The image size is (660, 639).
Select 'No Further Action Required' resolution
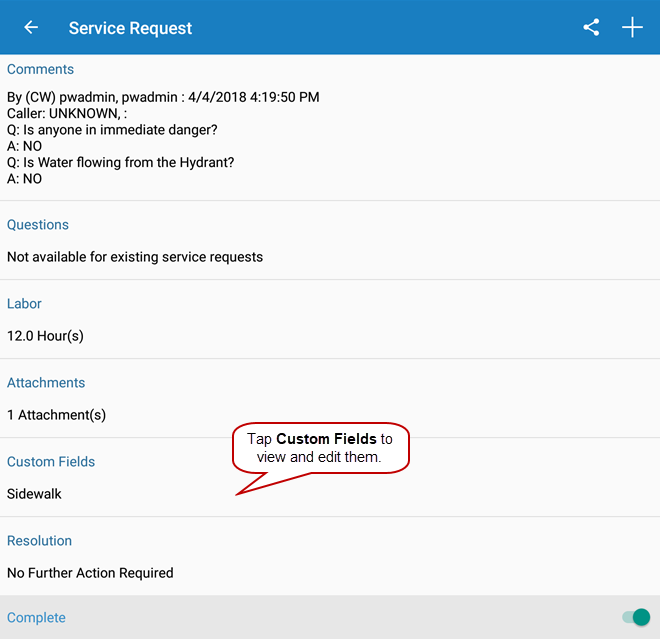click(x=90, y=573)
